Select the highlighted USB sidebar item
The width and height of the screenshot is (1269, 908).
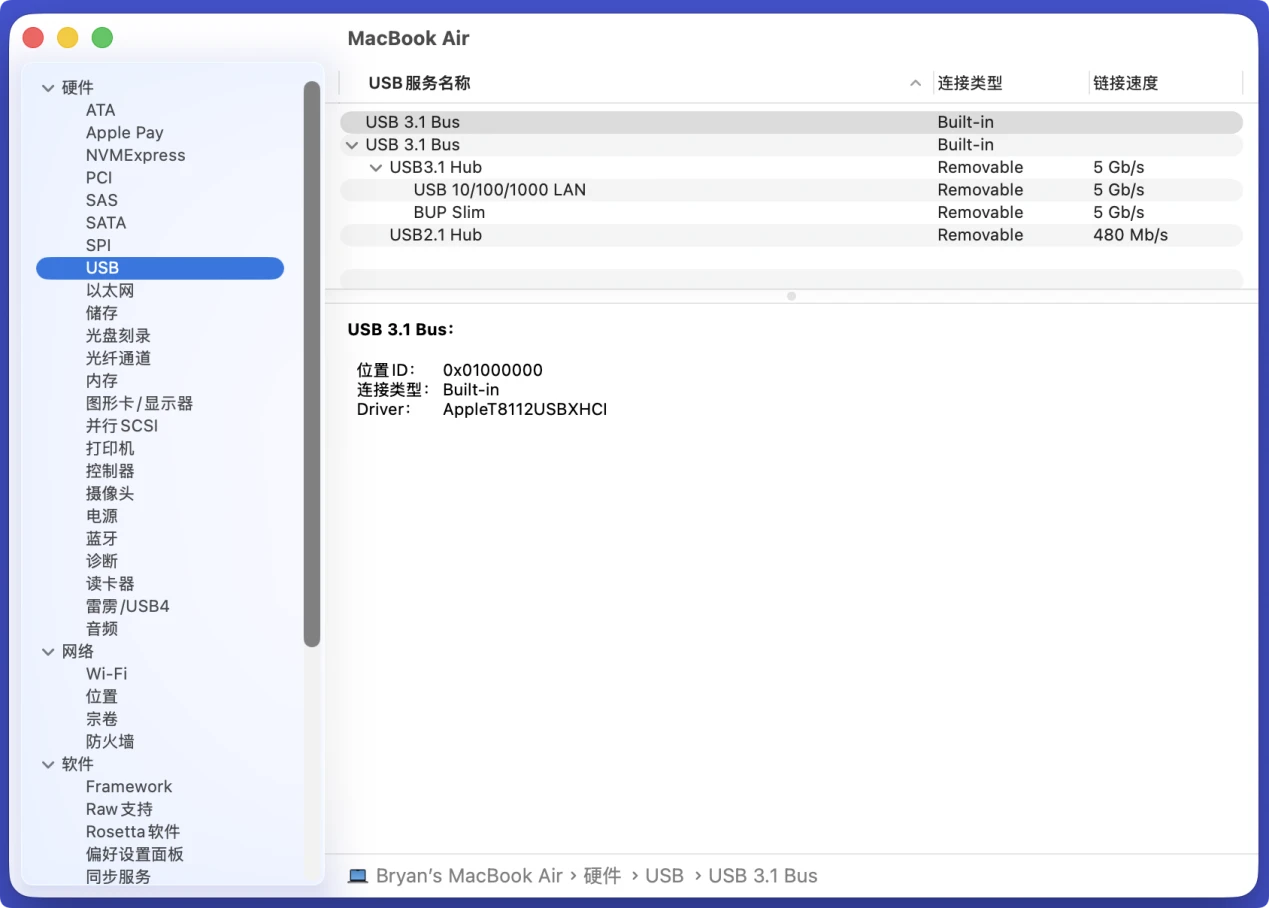tap(160, 268)
